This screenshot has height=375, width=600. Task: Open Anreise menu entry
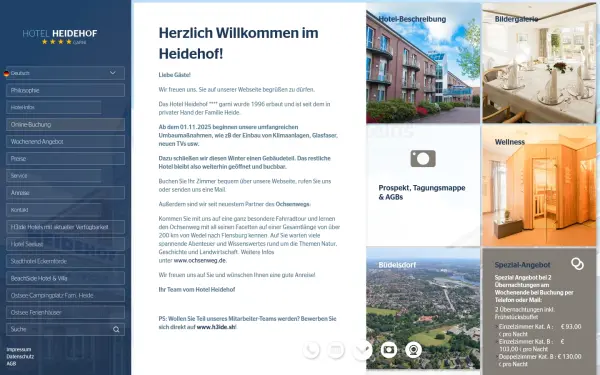tap(65, 193)
